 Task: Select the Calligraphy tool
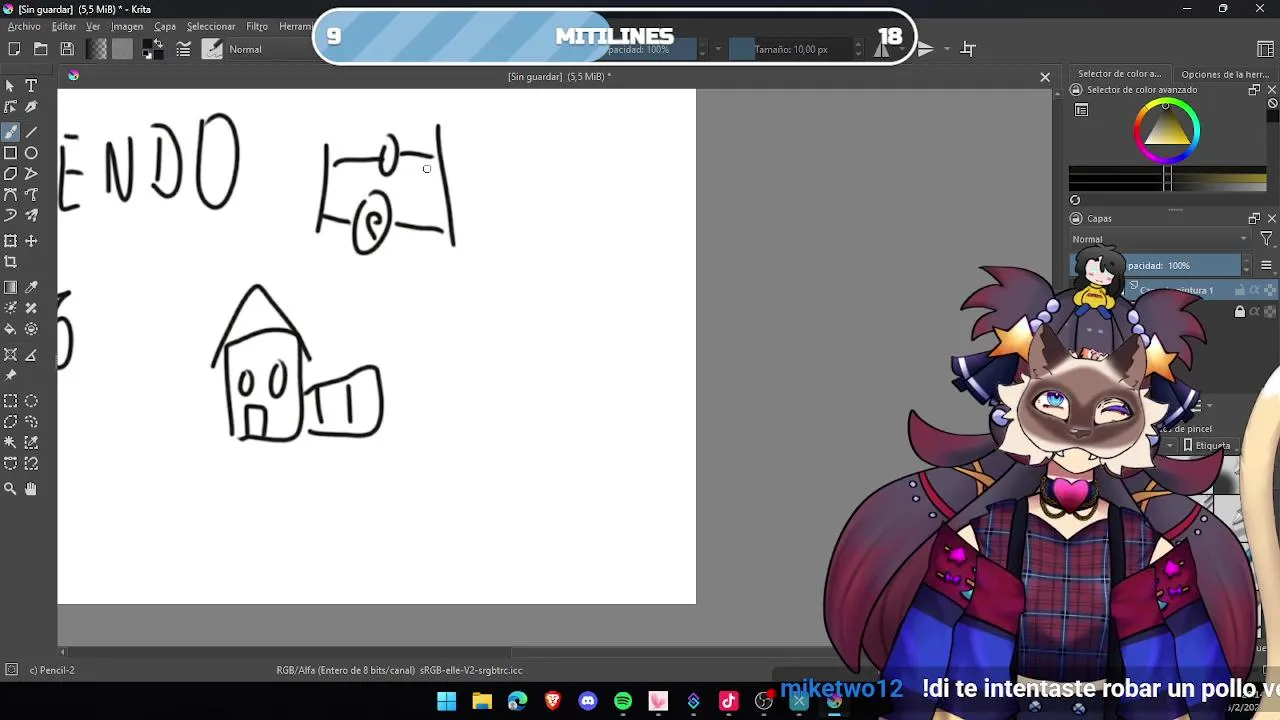[31, 107]
